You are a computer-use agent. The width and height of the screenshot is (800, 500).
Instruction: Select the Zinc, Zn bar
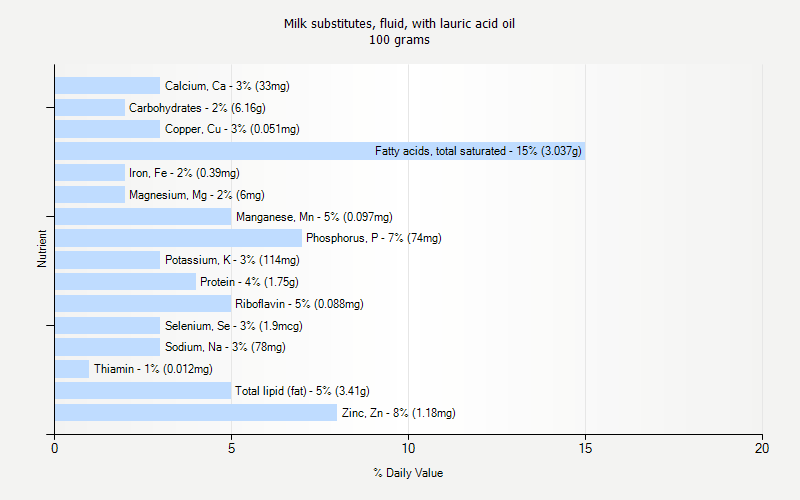[x=196, y=412]
